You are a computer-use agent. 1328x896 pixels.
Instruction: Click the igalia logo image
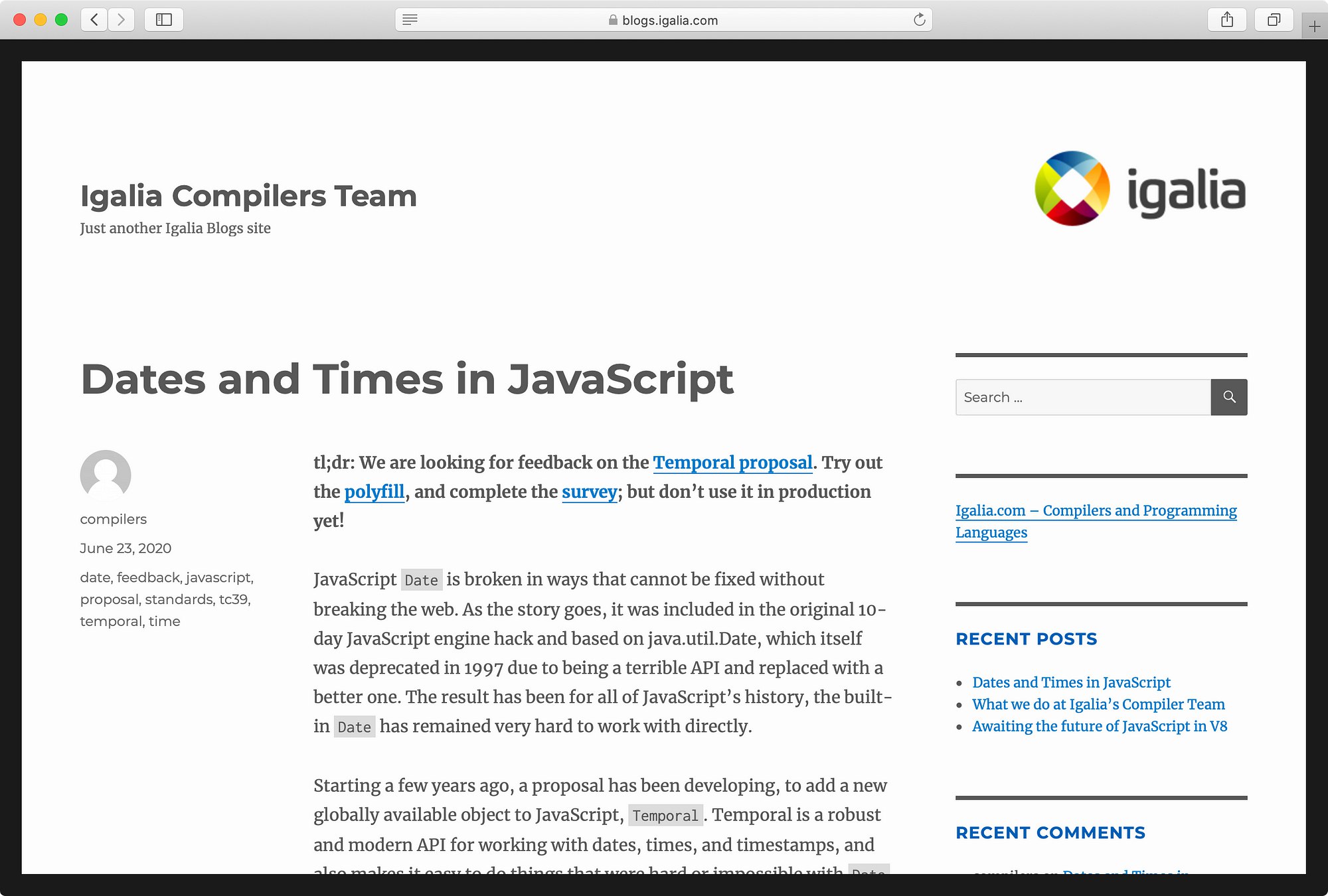(1140, 188)
